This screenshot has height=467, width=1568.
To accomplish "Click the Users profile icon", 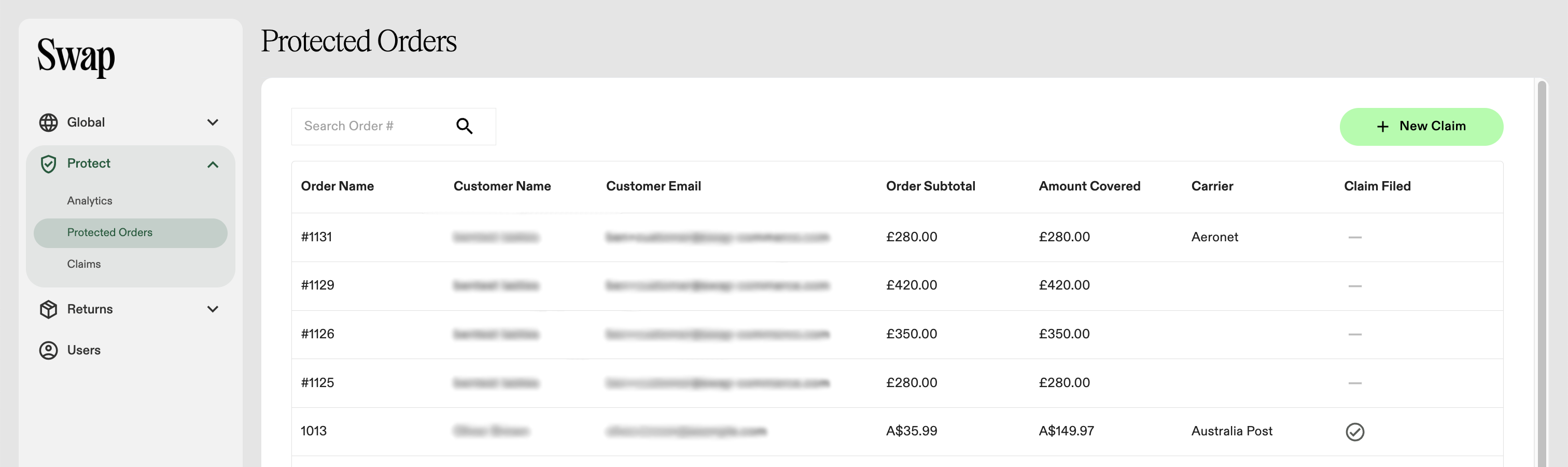I will [x=48, y=350].
